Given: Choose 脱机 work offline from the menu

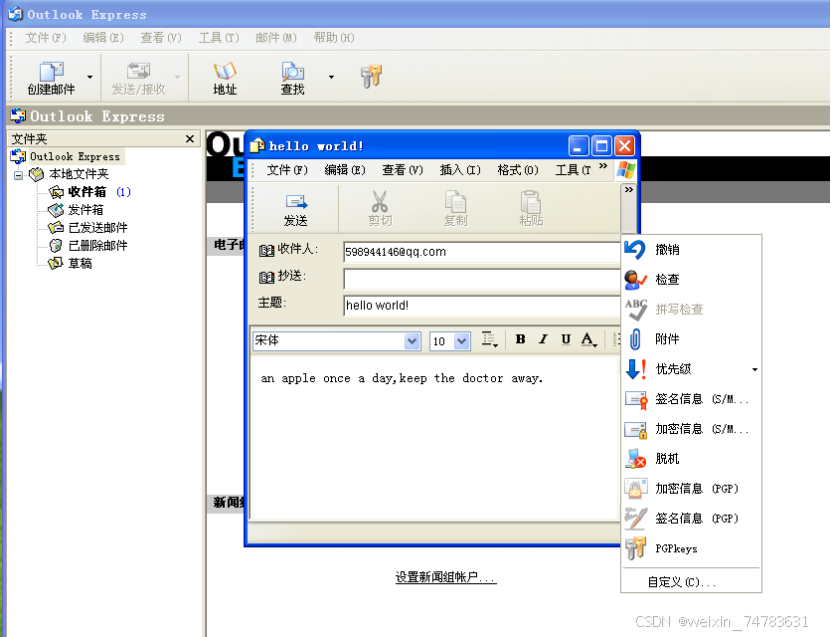Looking at the screenshot, I should (x=691, y=458).
